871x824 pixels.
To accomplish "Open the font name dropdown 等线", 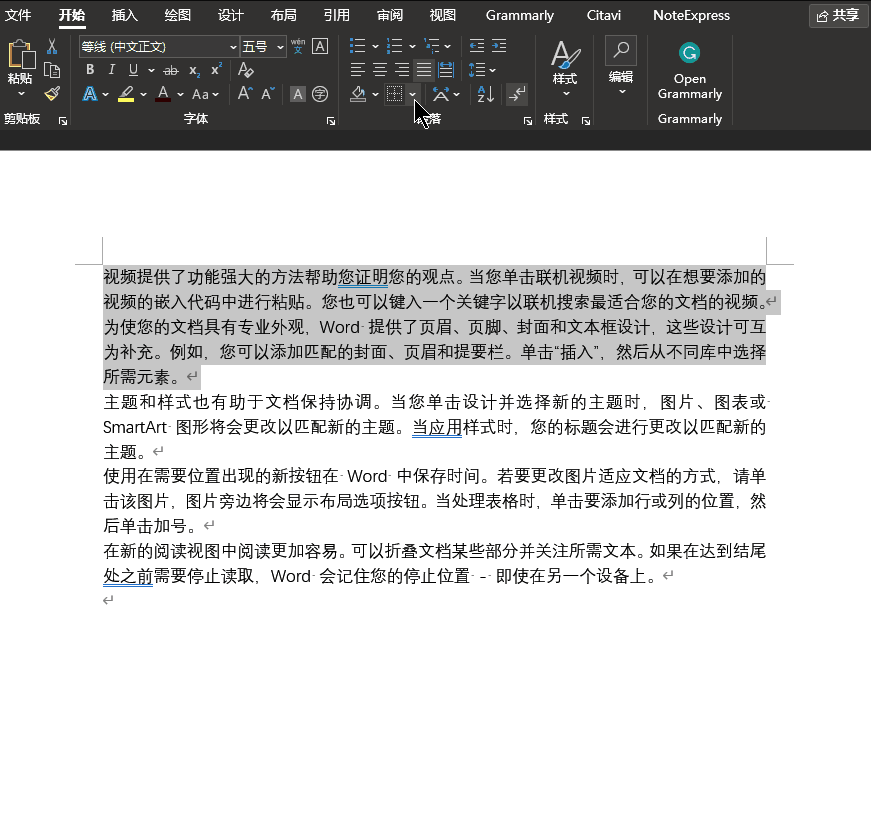I will pyautogui.click(x=233, y=47).
